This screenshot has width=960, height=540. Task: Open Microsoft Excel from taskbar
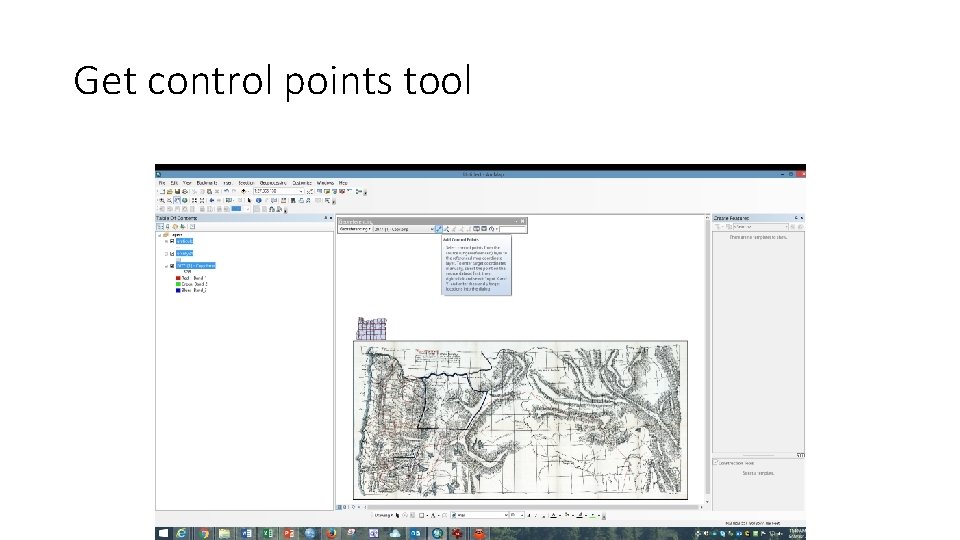pos(268,533)
